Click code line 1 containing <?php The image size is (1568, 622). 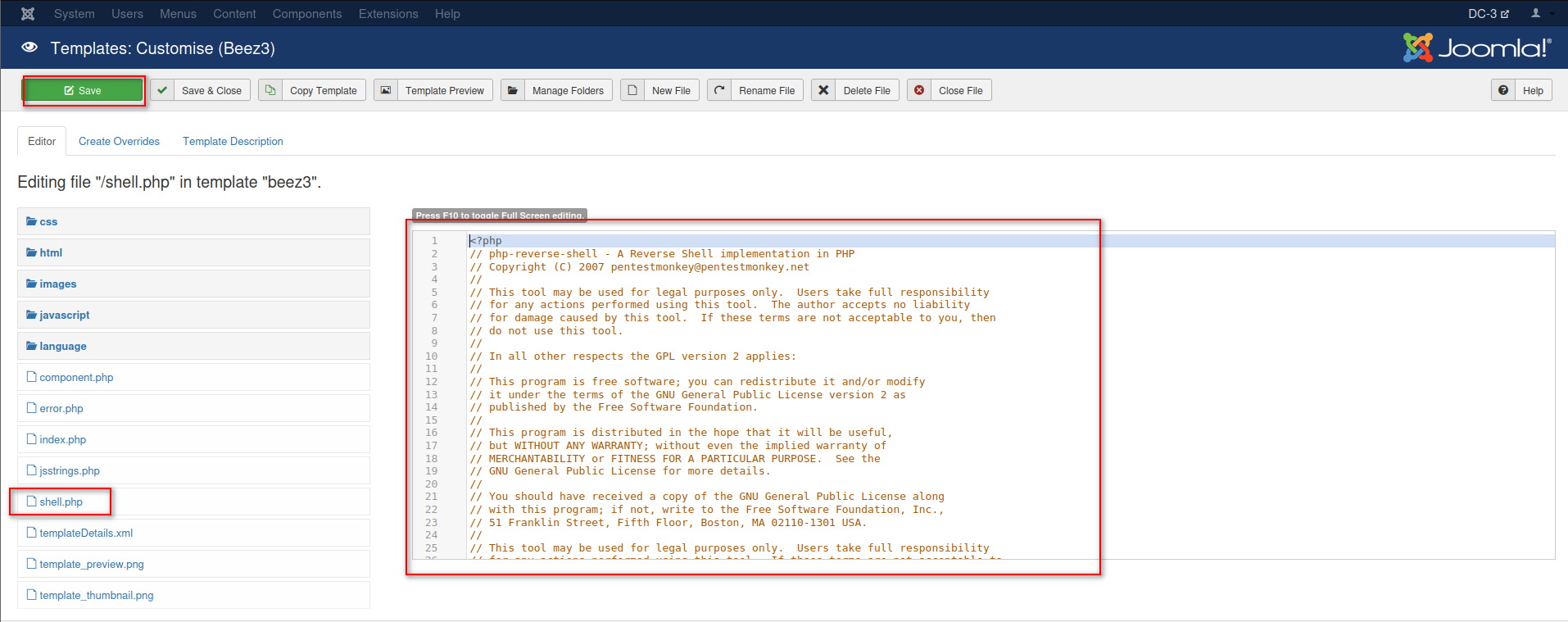486,241
